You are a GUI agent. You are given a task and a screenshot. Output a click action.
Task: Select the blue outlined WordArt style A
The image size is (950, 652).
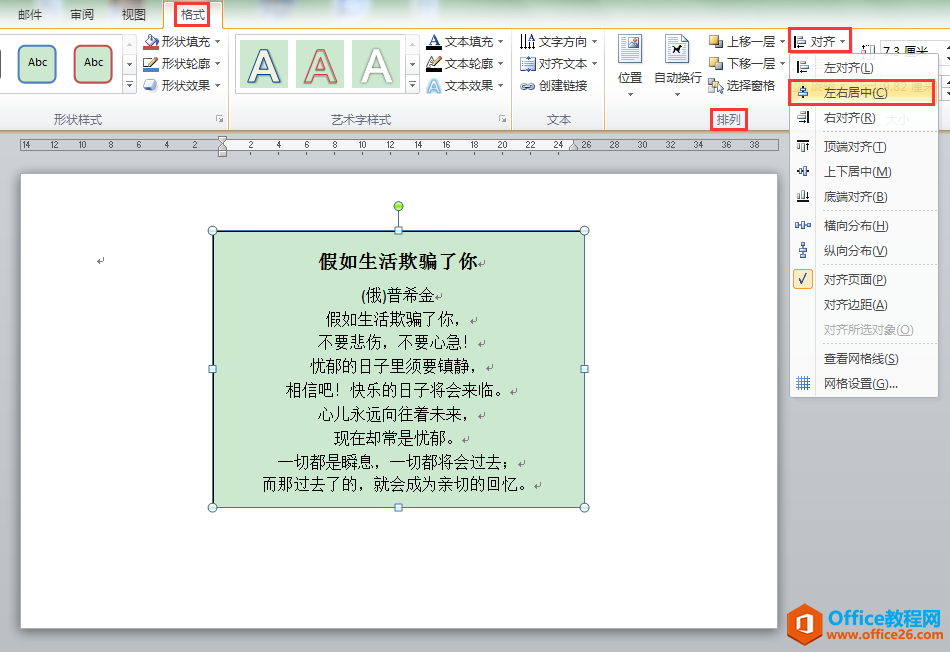point(264,65)
